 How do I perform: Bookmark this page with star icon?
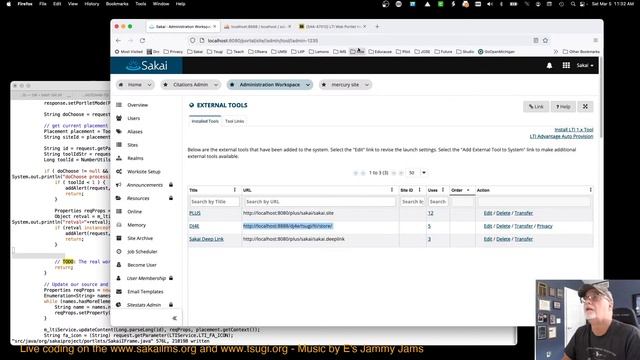[x=545, y=40]
